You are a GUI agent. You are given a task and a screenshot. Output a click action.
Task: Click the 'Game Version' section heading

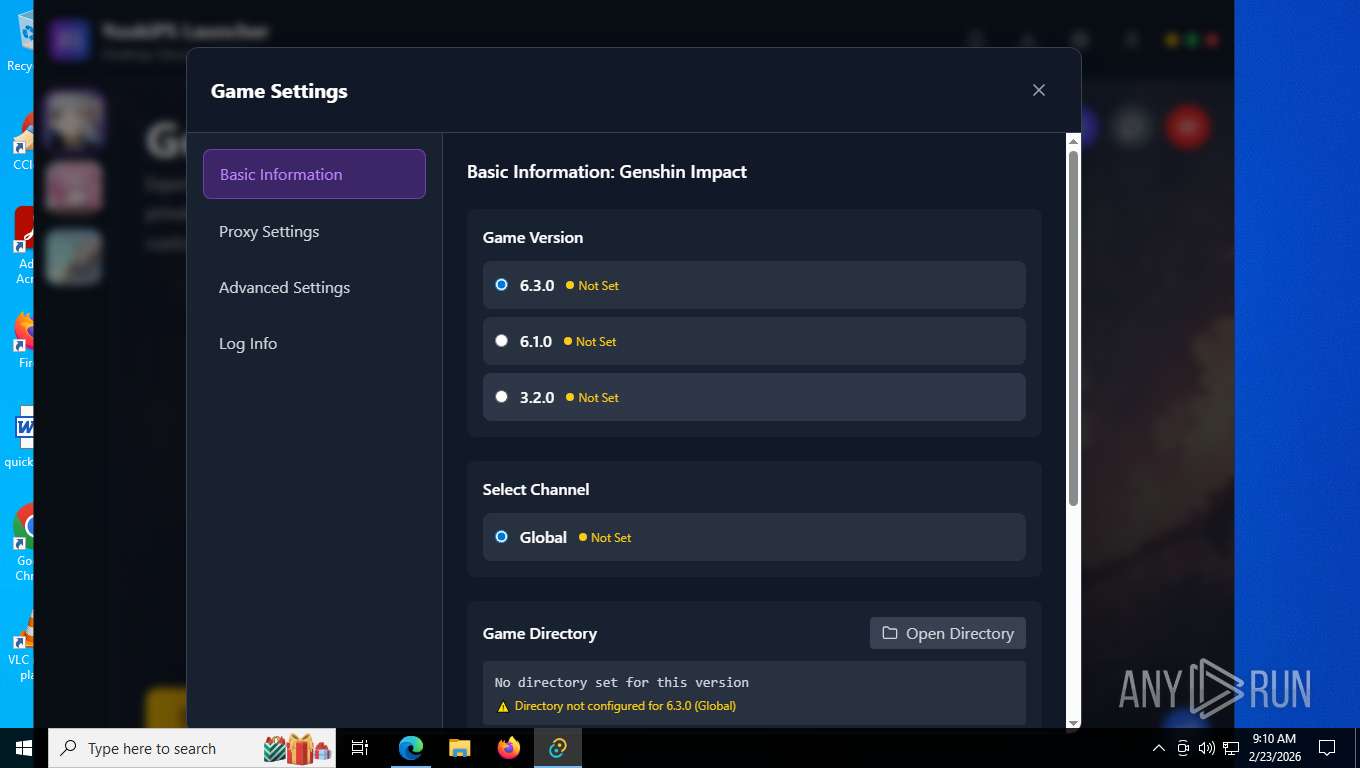coord(533,237)
